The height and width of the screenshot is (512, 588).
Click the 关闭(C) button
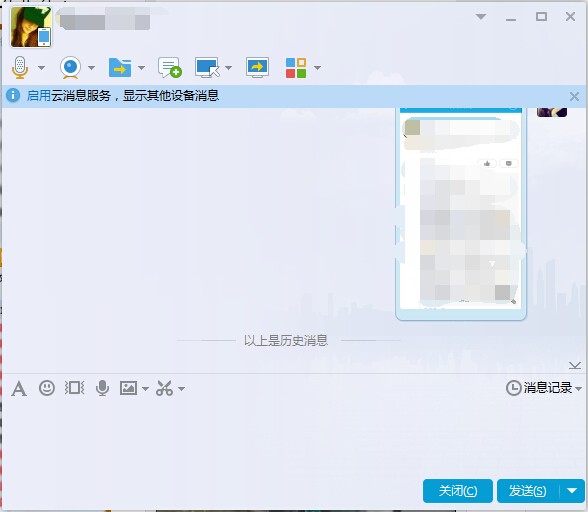tap(458, 491)
